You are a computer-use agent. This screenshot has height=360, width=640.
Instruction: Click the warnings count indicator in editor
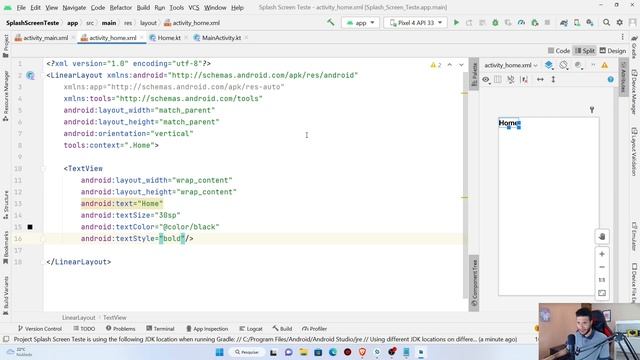(x=436, y=65)
